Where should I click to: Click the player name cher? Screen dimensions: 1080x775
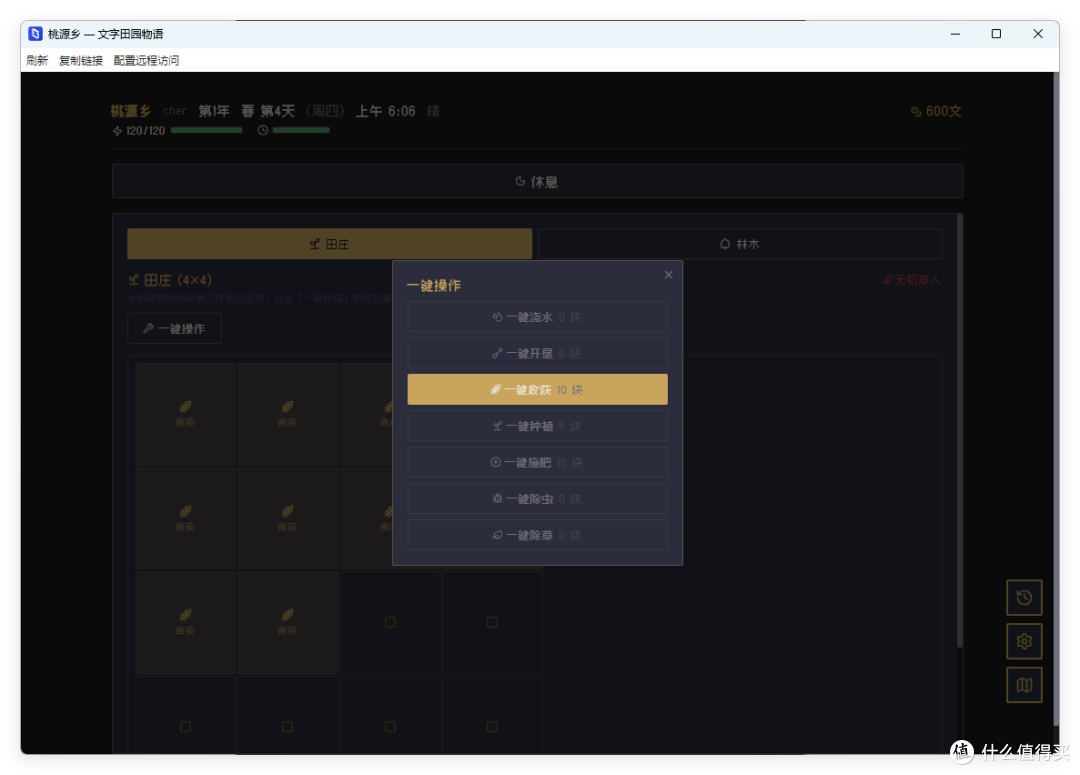point(175,111)
